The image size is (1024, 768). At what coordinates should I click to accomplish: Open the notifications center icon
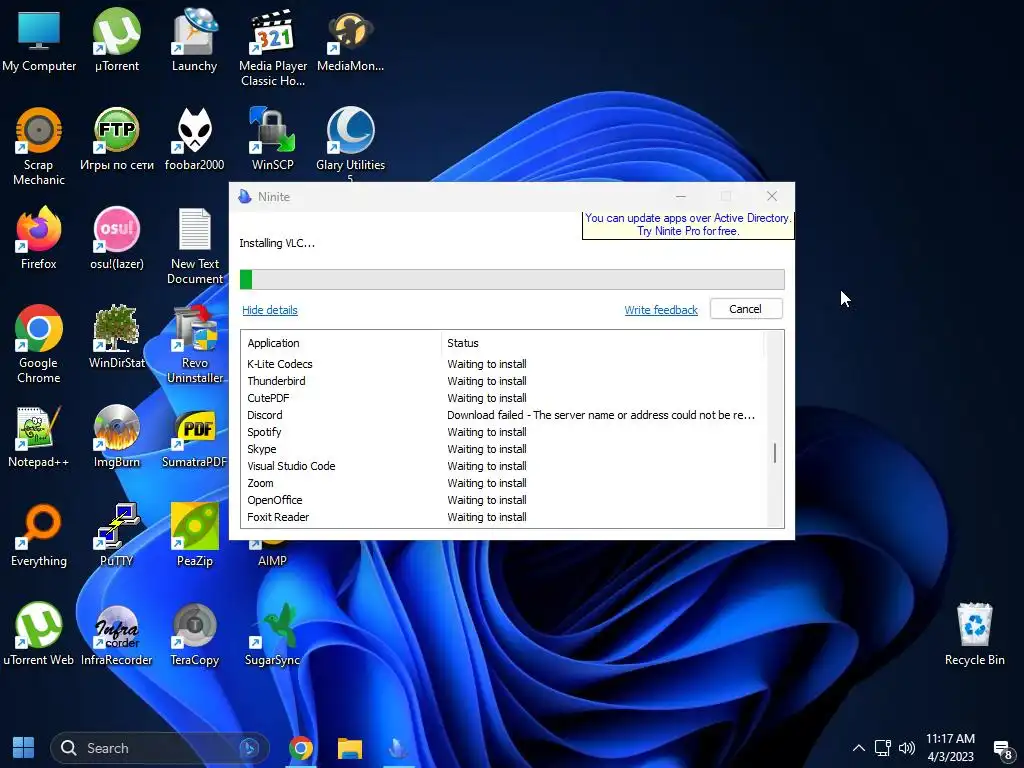click(x=1002, y=749)
